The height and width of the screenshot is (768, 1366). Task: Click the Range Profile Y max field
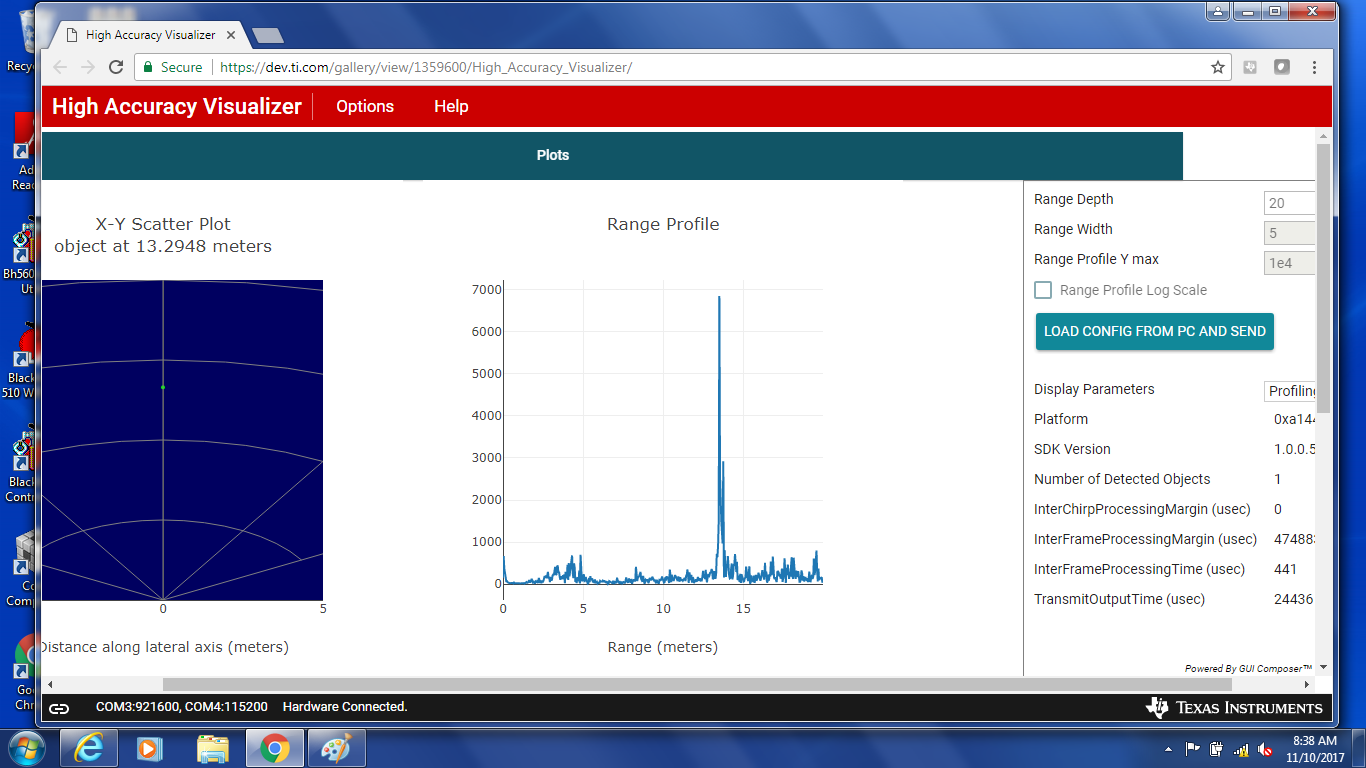[x=1290, y=263]
